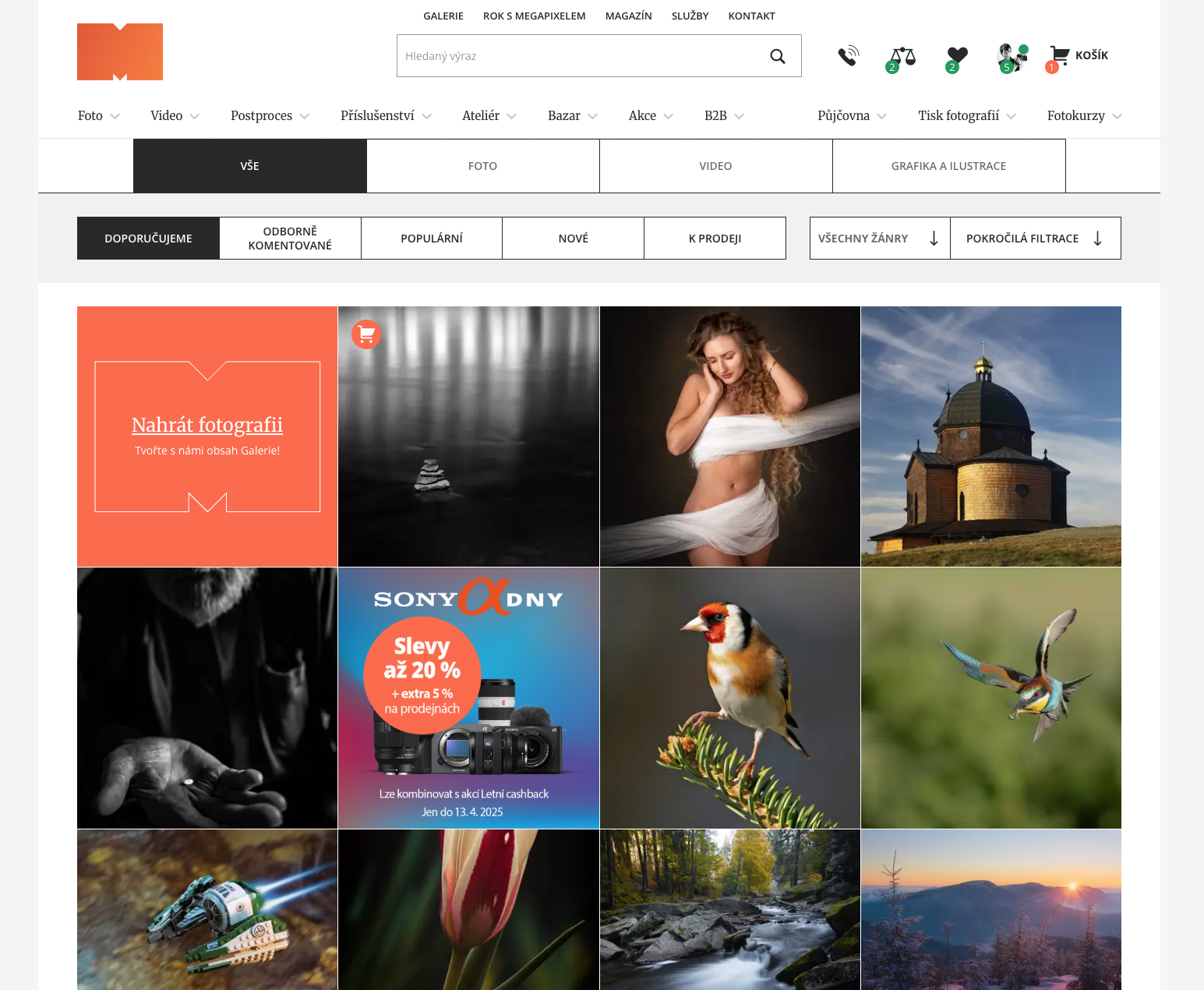
Task: Open the Sony Alpha DNY banner
Action: 469,698
